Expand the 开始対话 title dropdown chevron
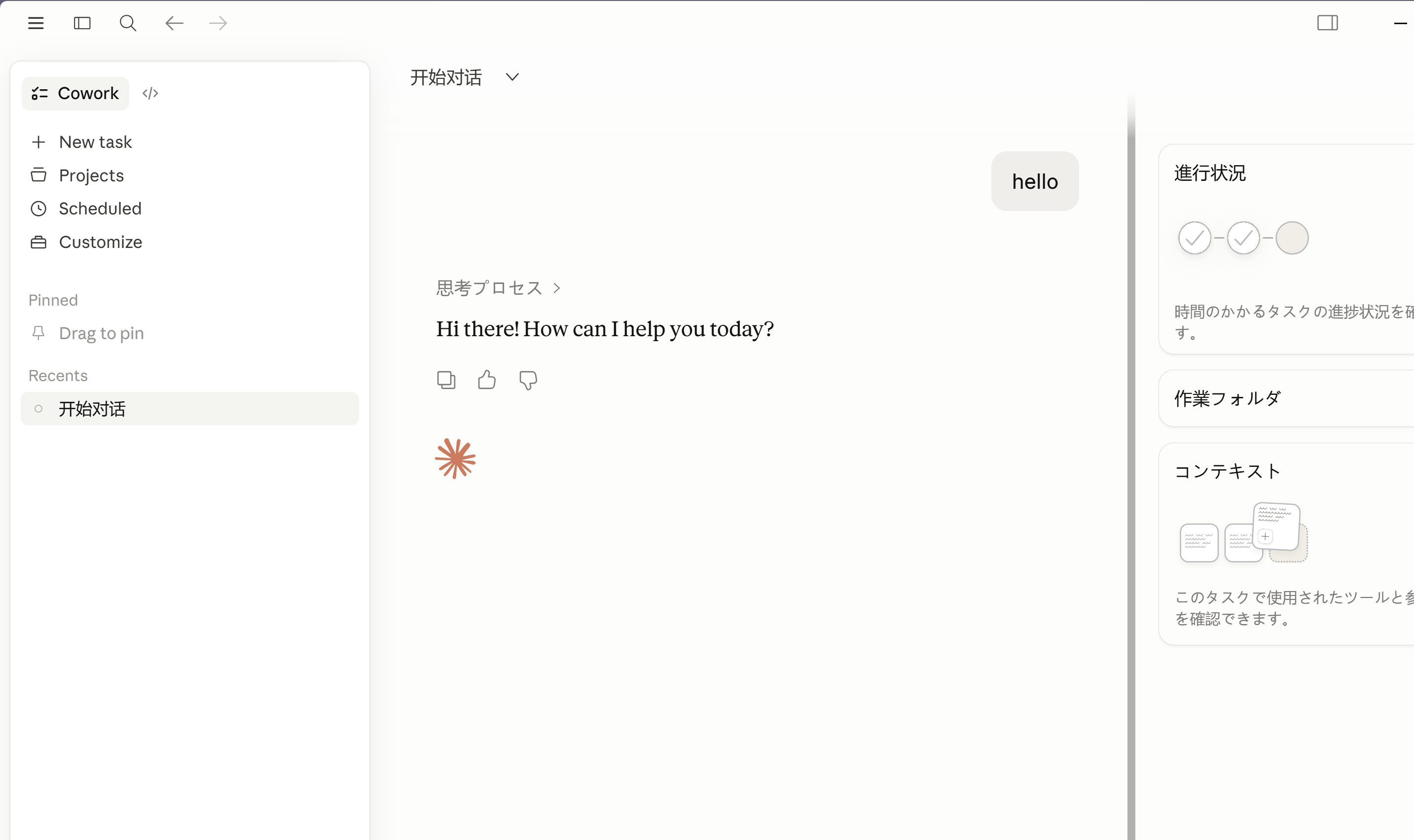1414x840 pixels. (x=512, y=77)
